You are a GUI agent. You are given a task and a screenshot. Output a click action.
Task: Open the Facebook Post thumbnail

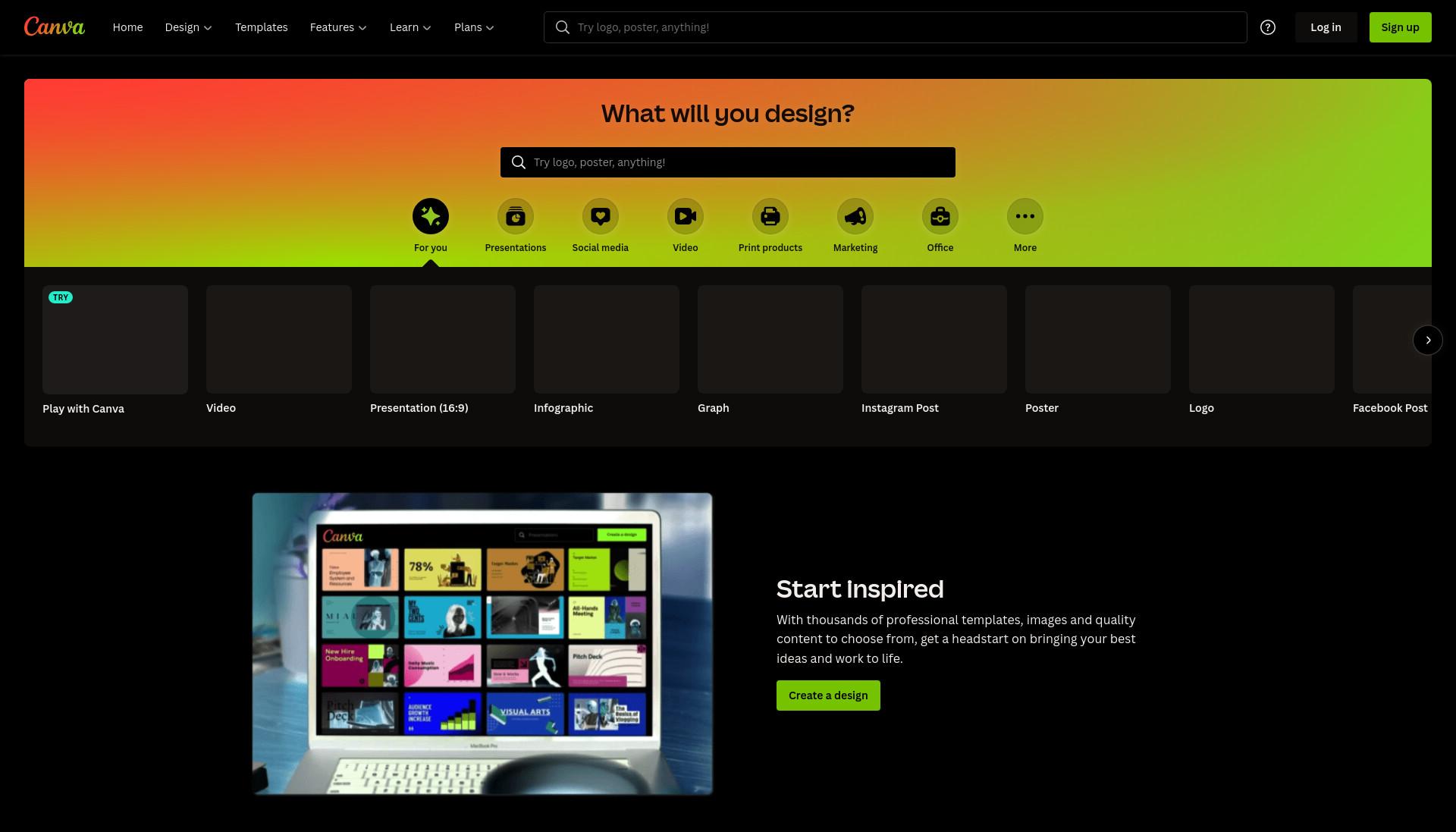(x=1392, y=339)
